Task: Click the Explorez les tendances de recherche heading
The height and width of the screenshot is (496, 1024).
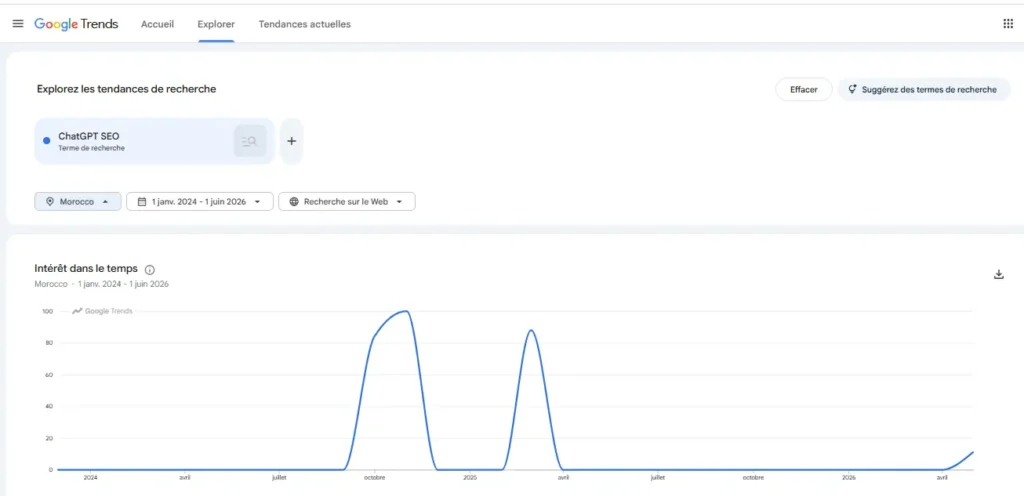Action: pos(127,89)
